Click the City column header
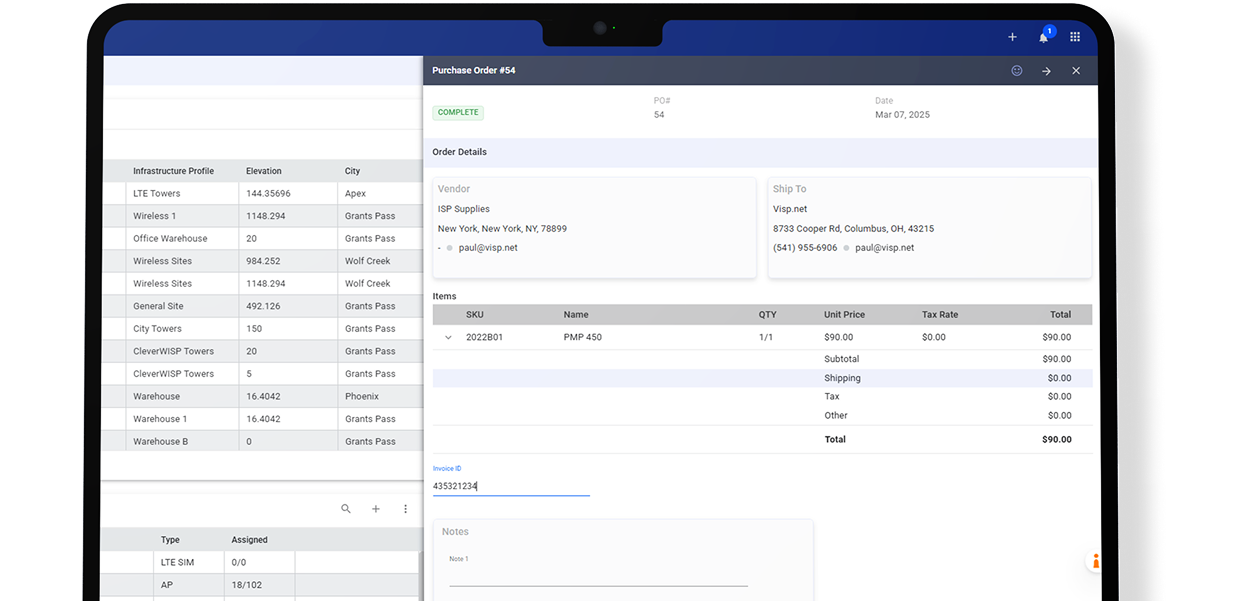The image size is (1250, 601). 352,171
